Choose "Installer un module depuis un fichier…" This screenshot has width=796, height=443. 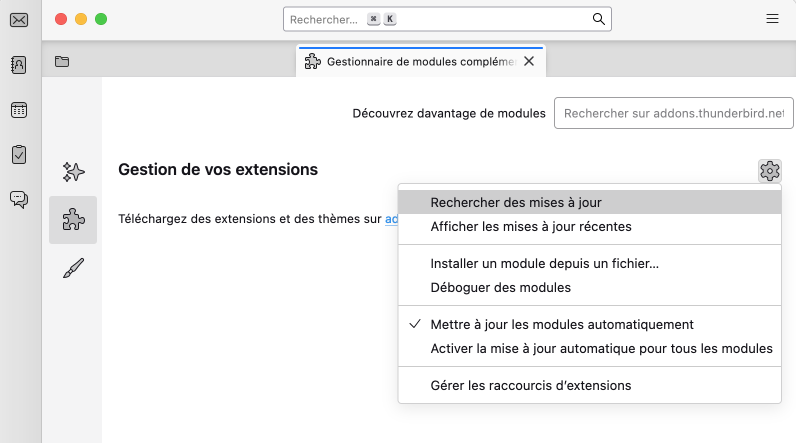point(544,264)
